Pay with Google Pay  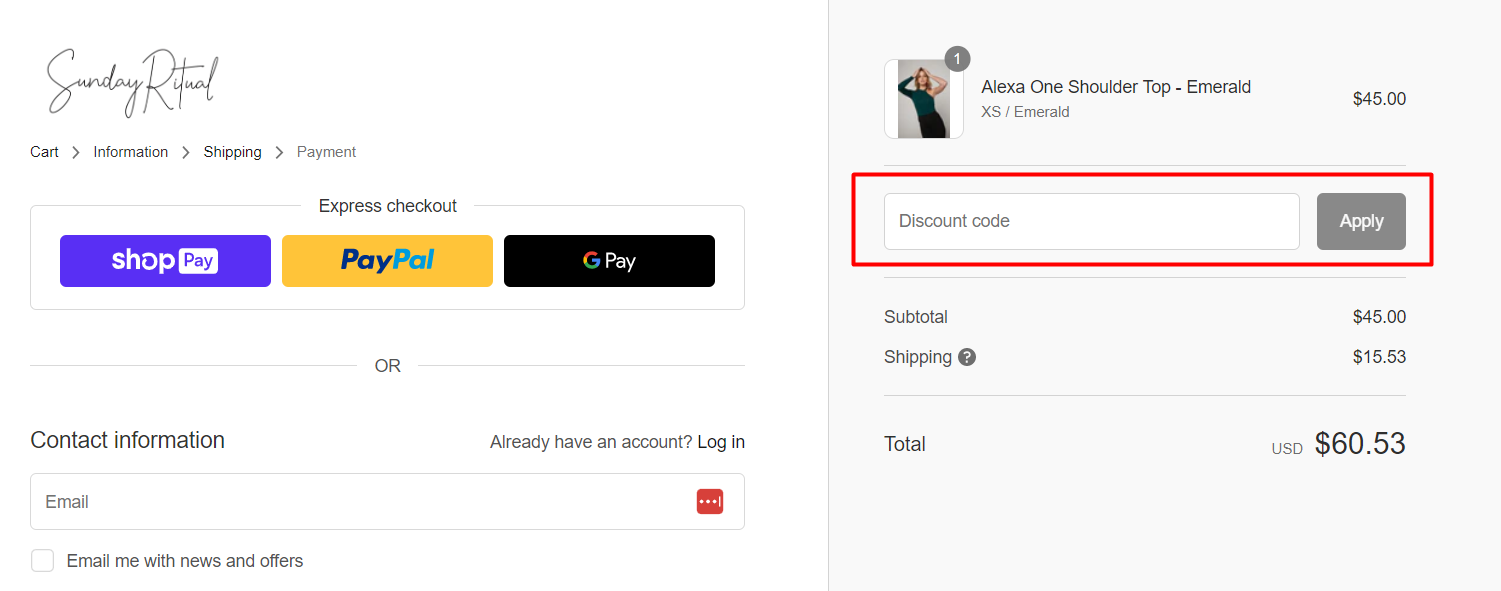point(609,260)
